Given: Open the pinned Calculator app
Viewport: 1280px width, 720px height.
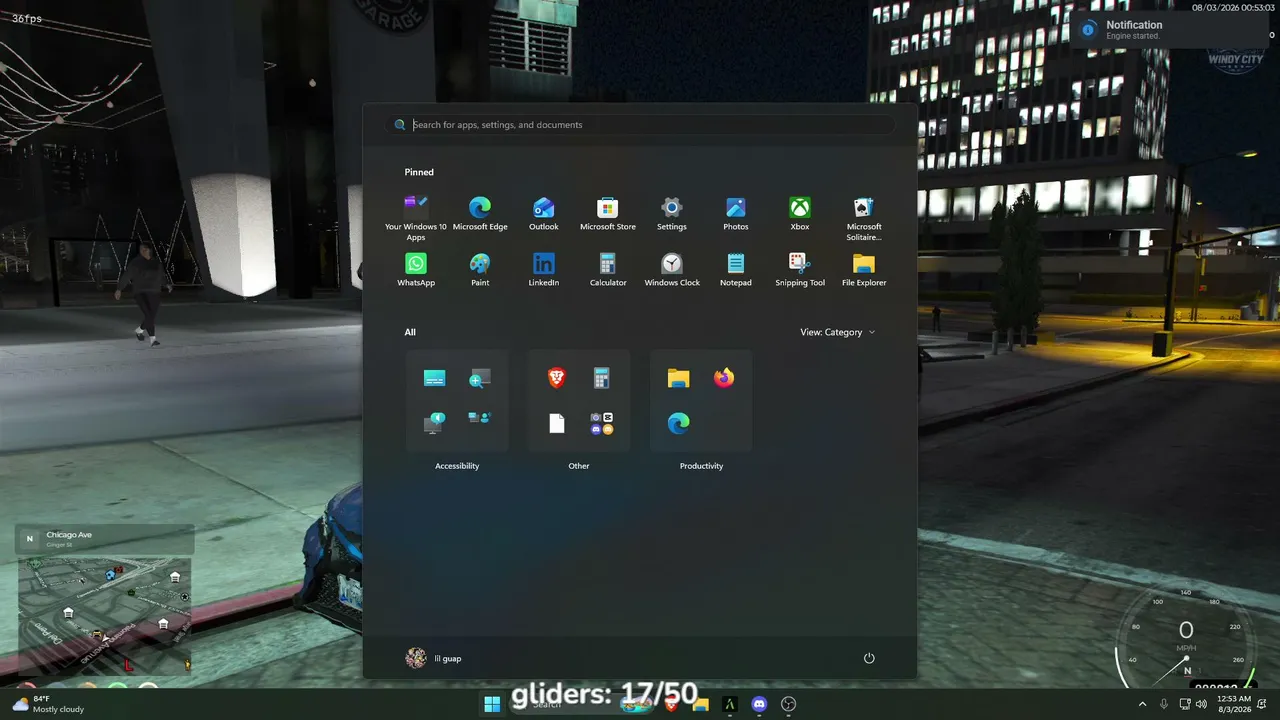Looking at the screenshot, I should click(x=608, y=271).
